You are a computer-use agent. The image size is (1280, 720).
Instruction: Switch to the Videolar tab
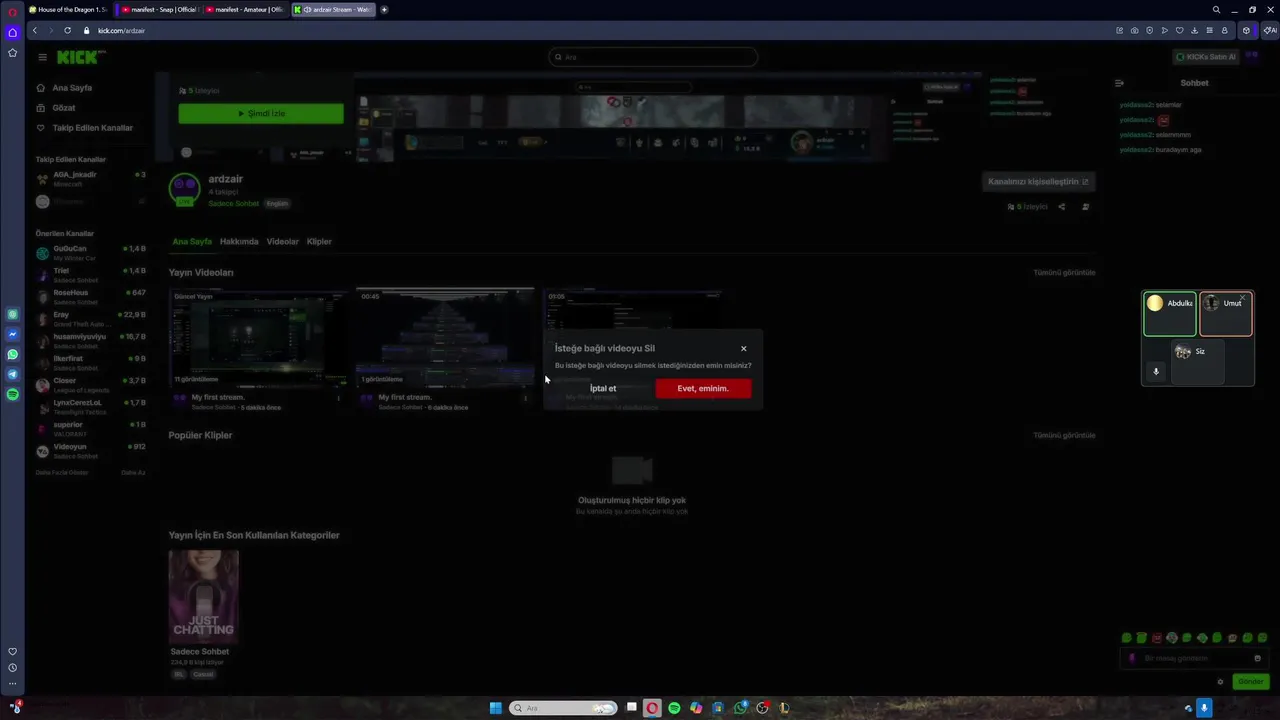[283, 241]
